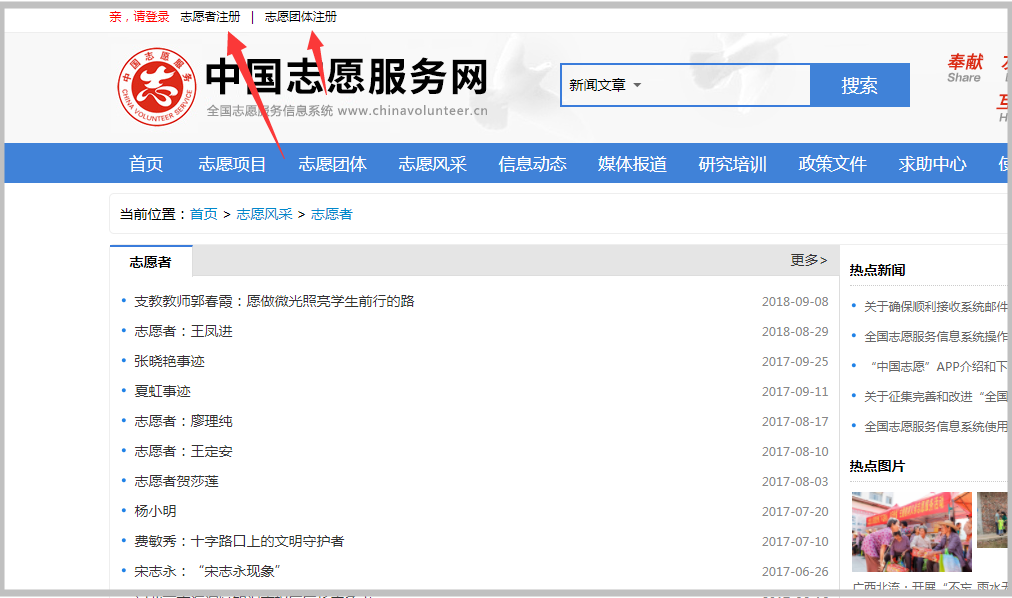Click the red 互 interaction icon
Viewport: 1012px width, 598px height.
click(x=1004, y=102)
